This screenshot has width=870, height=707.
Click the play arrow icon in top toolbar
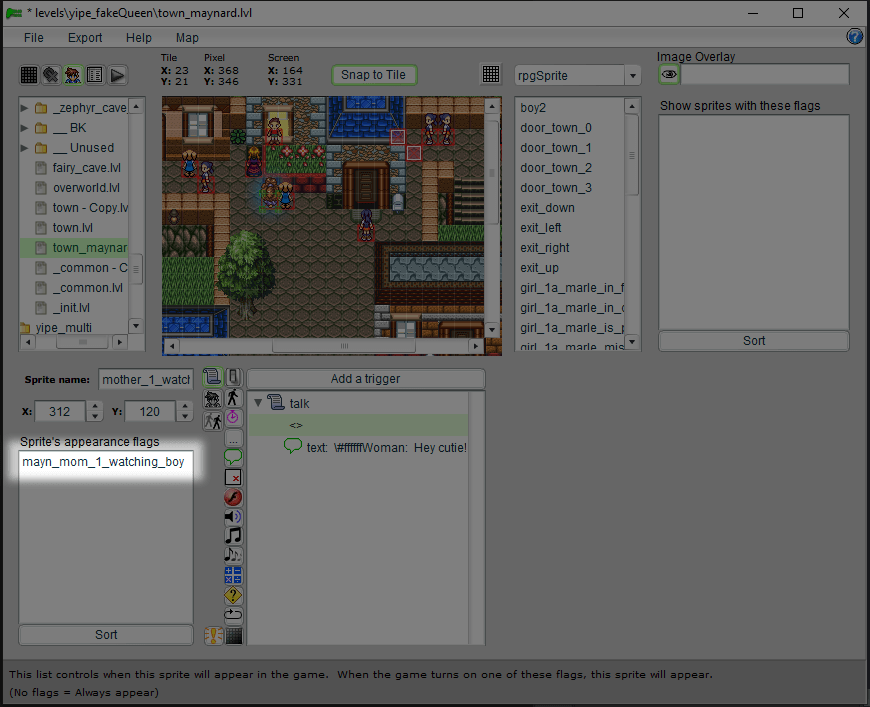pyautogui.click(x=117, y=75)
